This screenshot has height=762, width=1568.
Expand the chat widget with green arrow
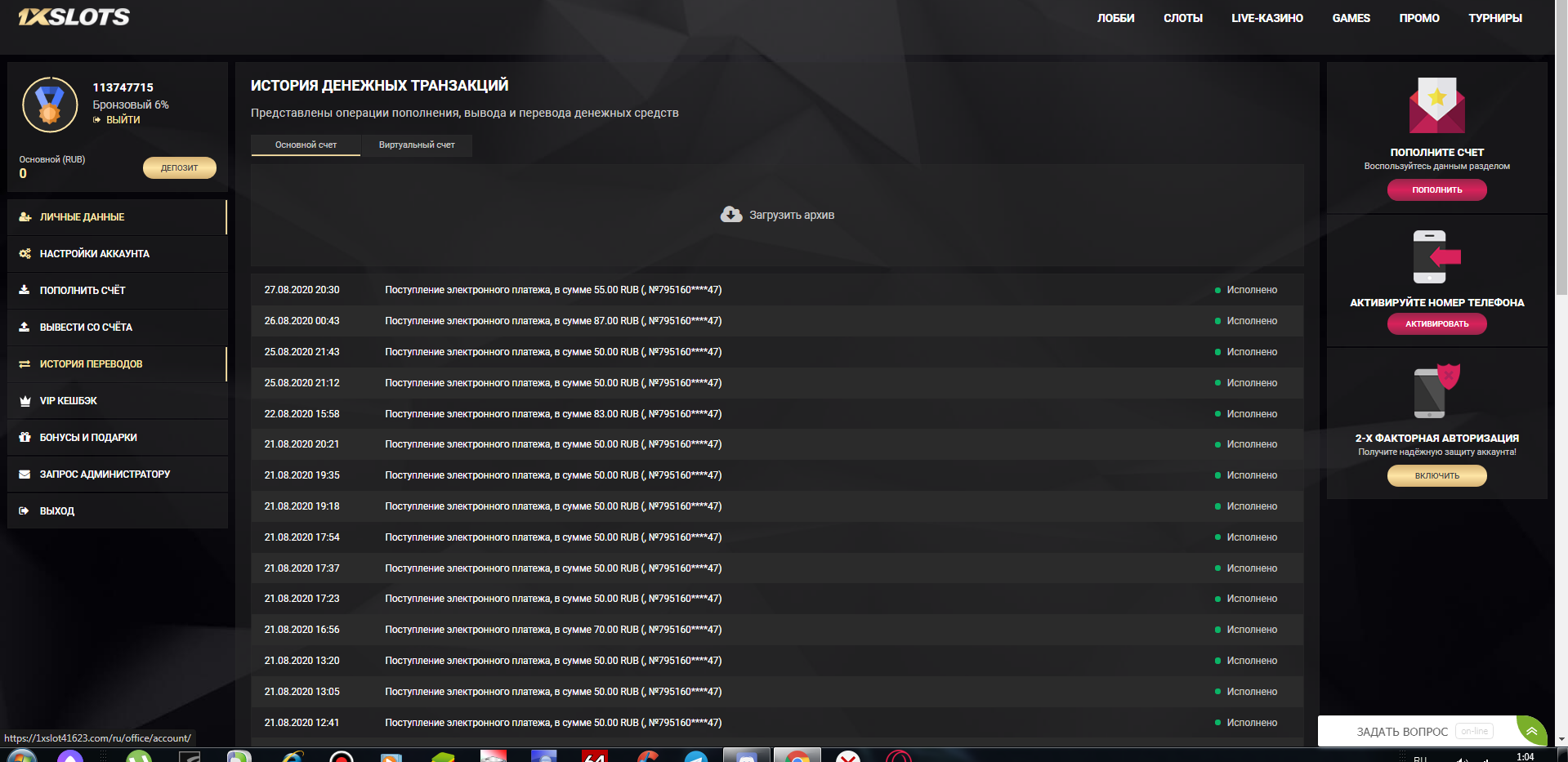click(1531, 731)
